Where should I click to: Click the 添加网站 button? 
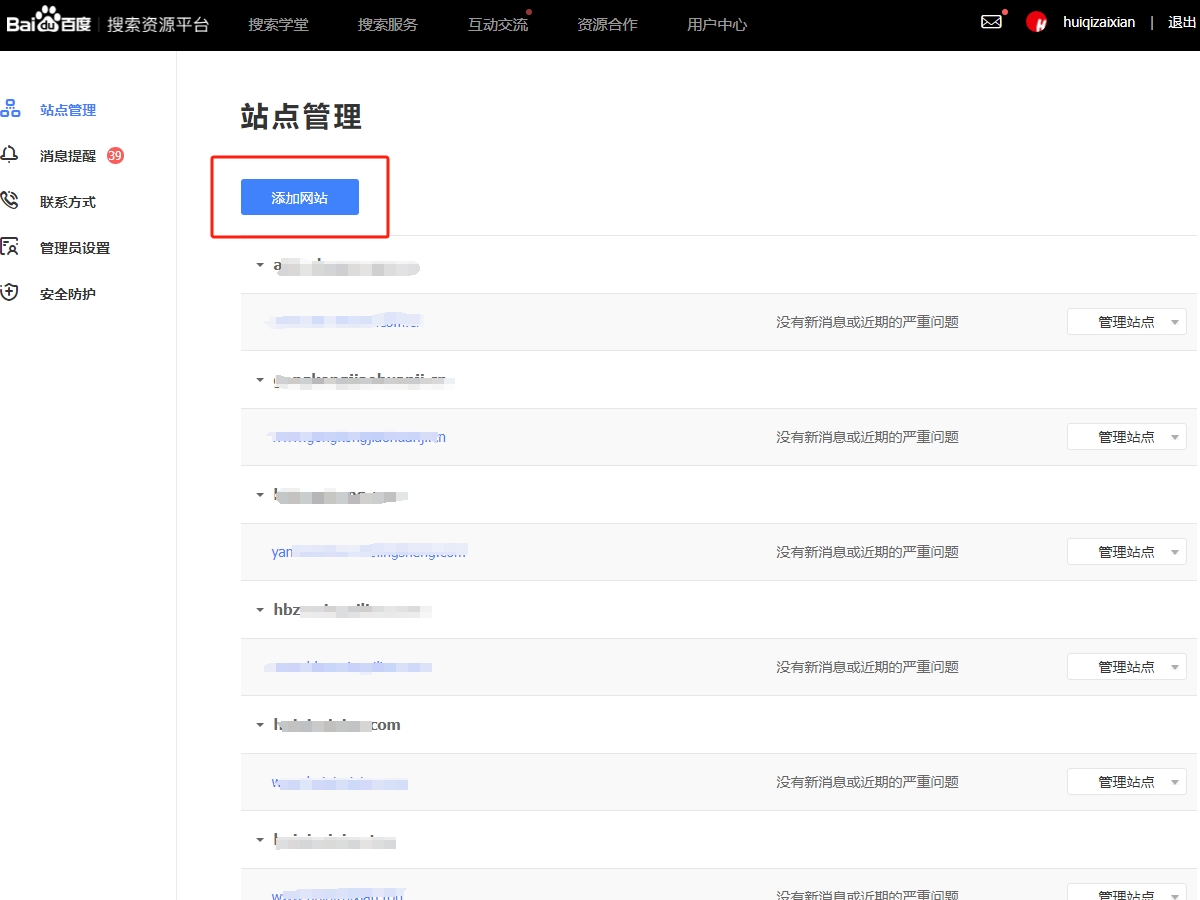[x=300, y=197]
